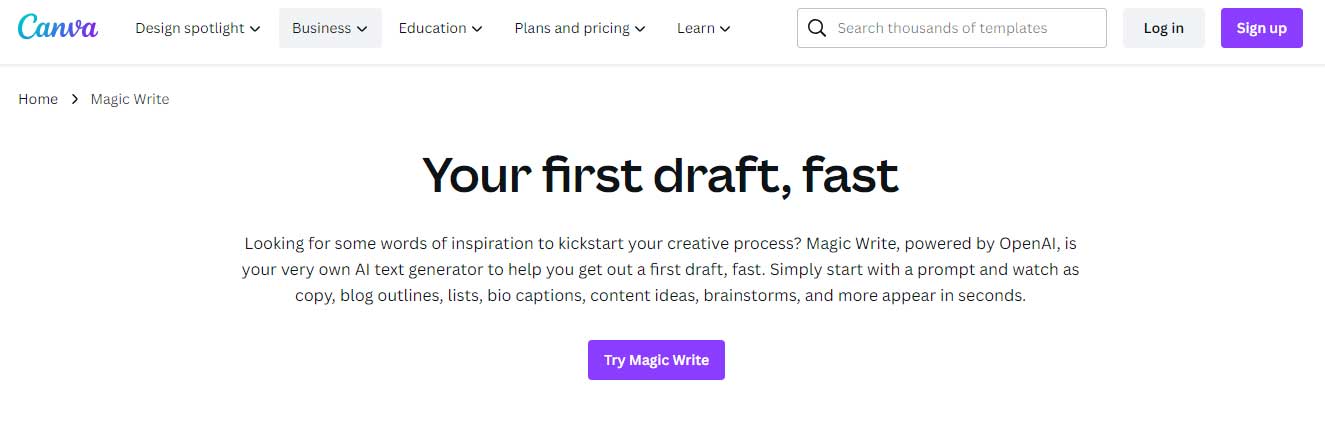Select the Plans and pricing label
The width and height of the screenshot is (1325, 427).
point(572,28)
